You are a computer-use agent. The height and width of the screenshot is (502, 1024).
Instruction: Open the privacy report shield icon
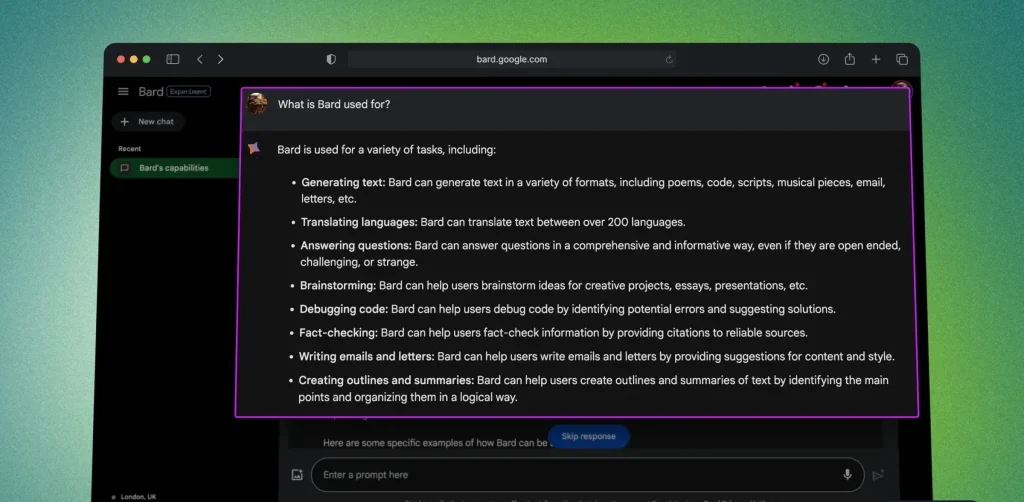click(x=331, y=59)
